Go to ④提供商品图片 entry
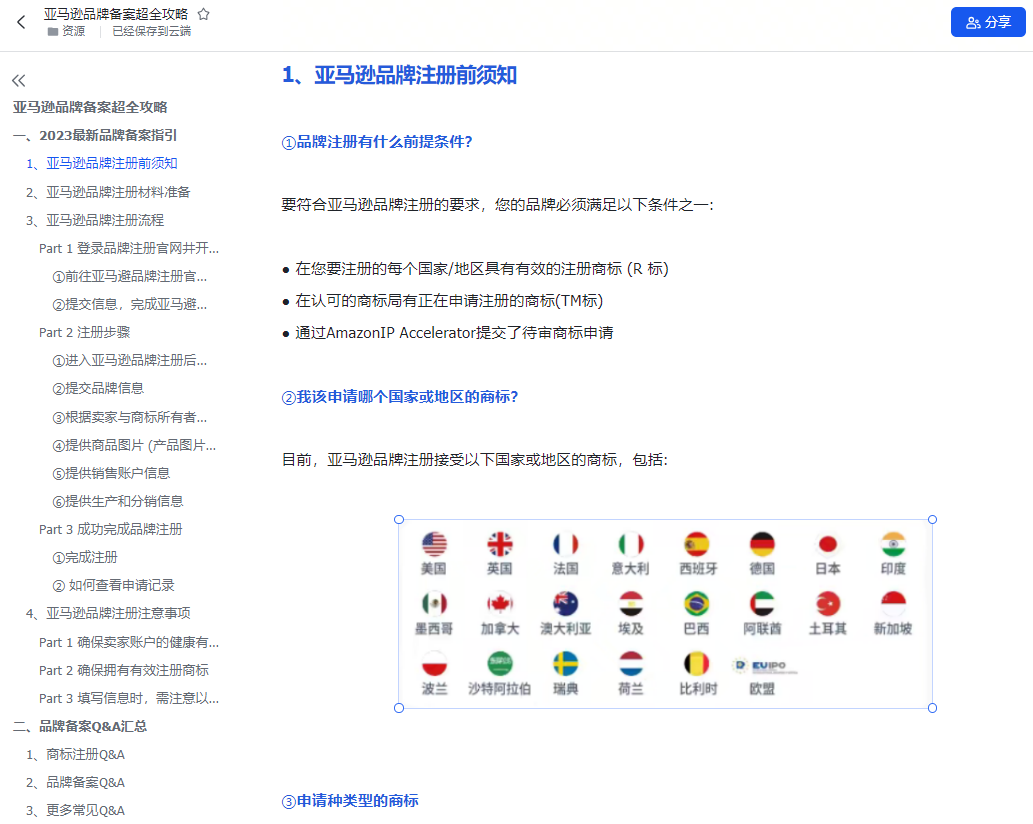The height and width of the screenshot is (824, 1033). [x=134, y=445]
